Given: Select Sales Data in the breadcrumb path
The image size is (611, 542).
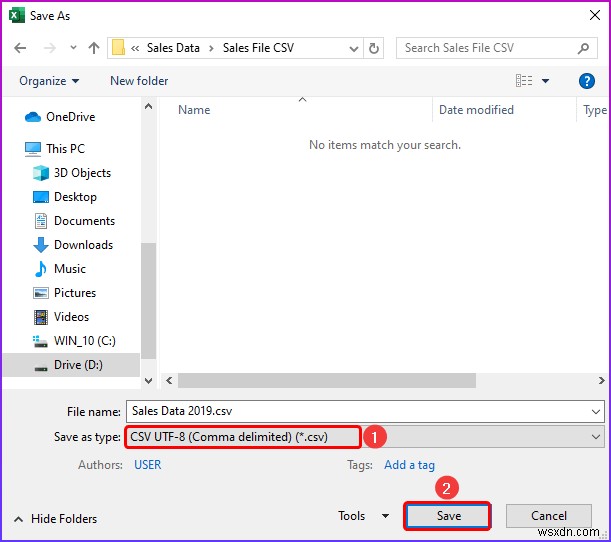Looking at the screenshot, I should (x=173, y=48).
